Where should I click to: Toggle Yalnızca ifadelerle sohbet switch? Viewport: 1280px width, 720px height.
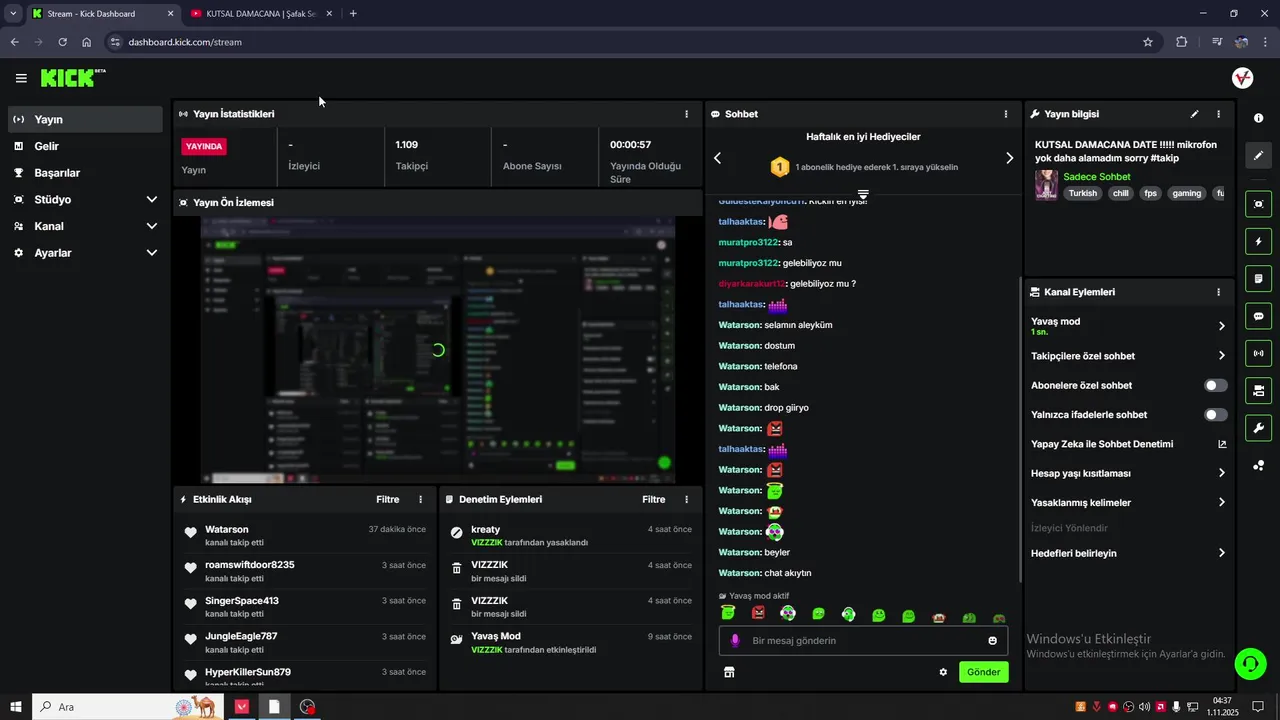pos(1215,415)
